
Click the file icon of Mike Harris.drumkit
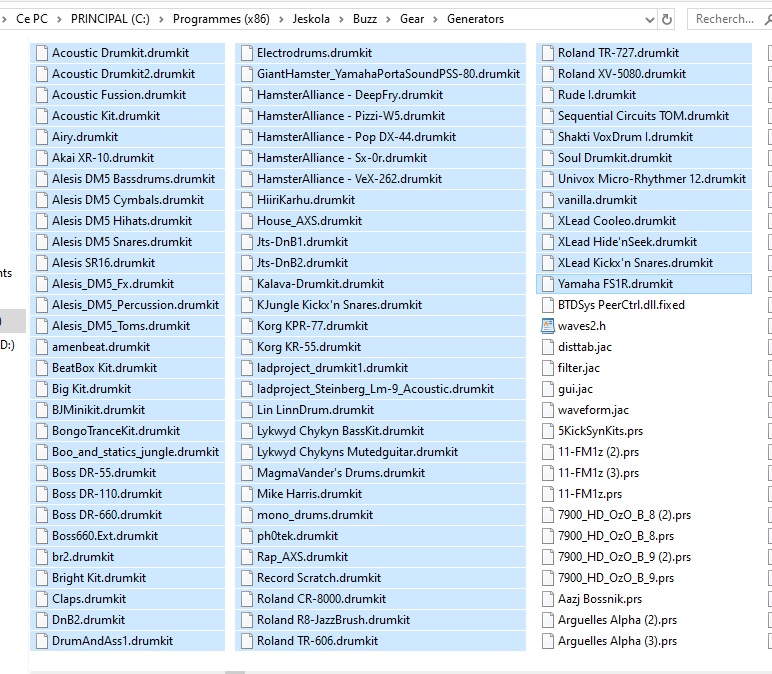tap(247, 494)
